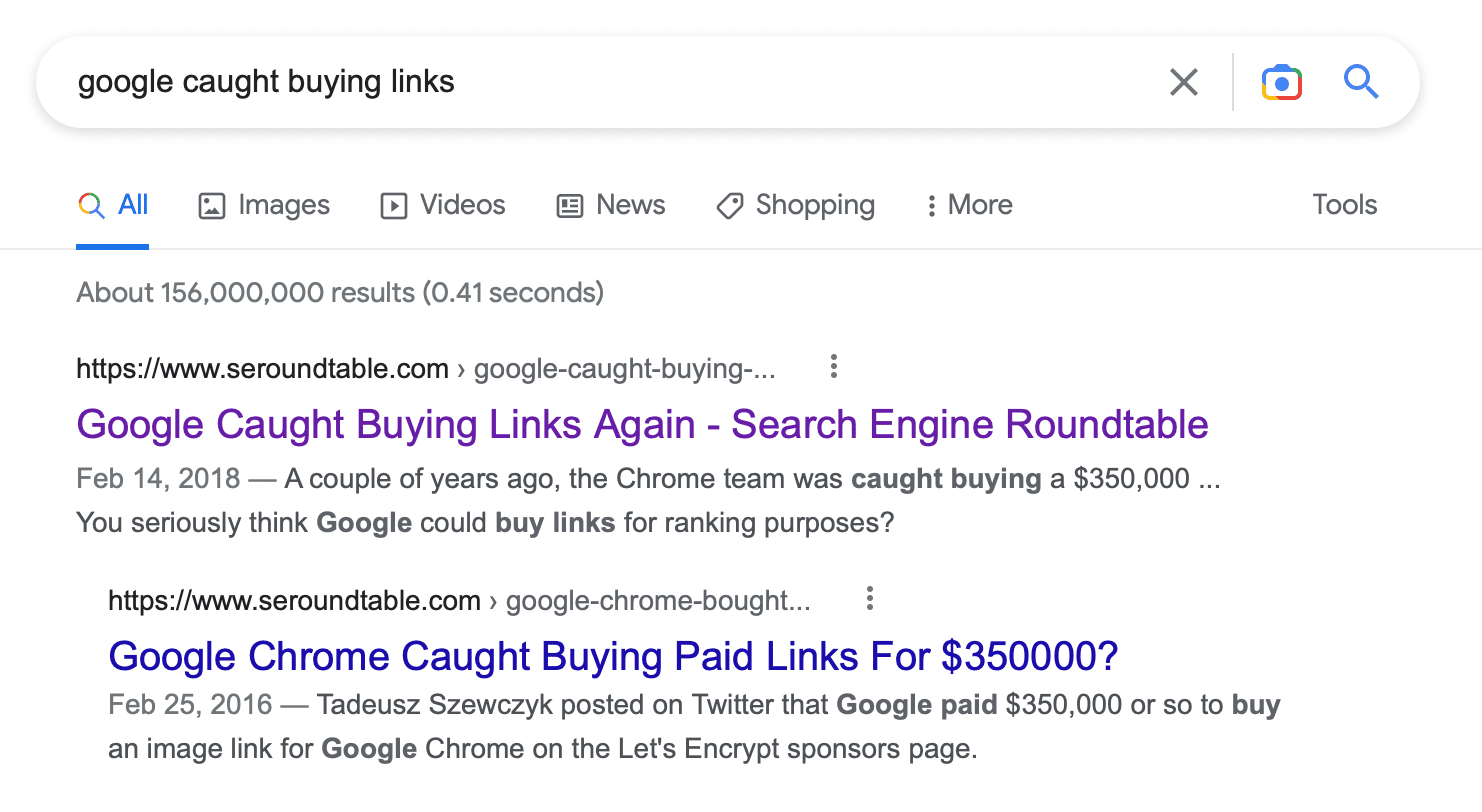Open search by image camera icon
The width and height of the screenshot is (1482, 812).
(1281, 82)
